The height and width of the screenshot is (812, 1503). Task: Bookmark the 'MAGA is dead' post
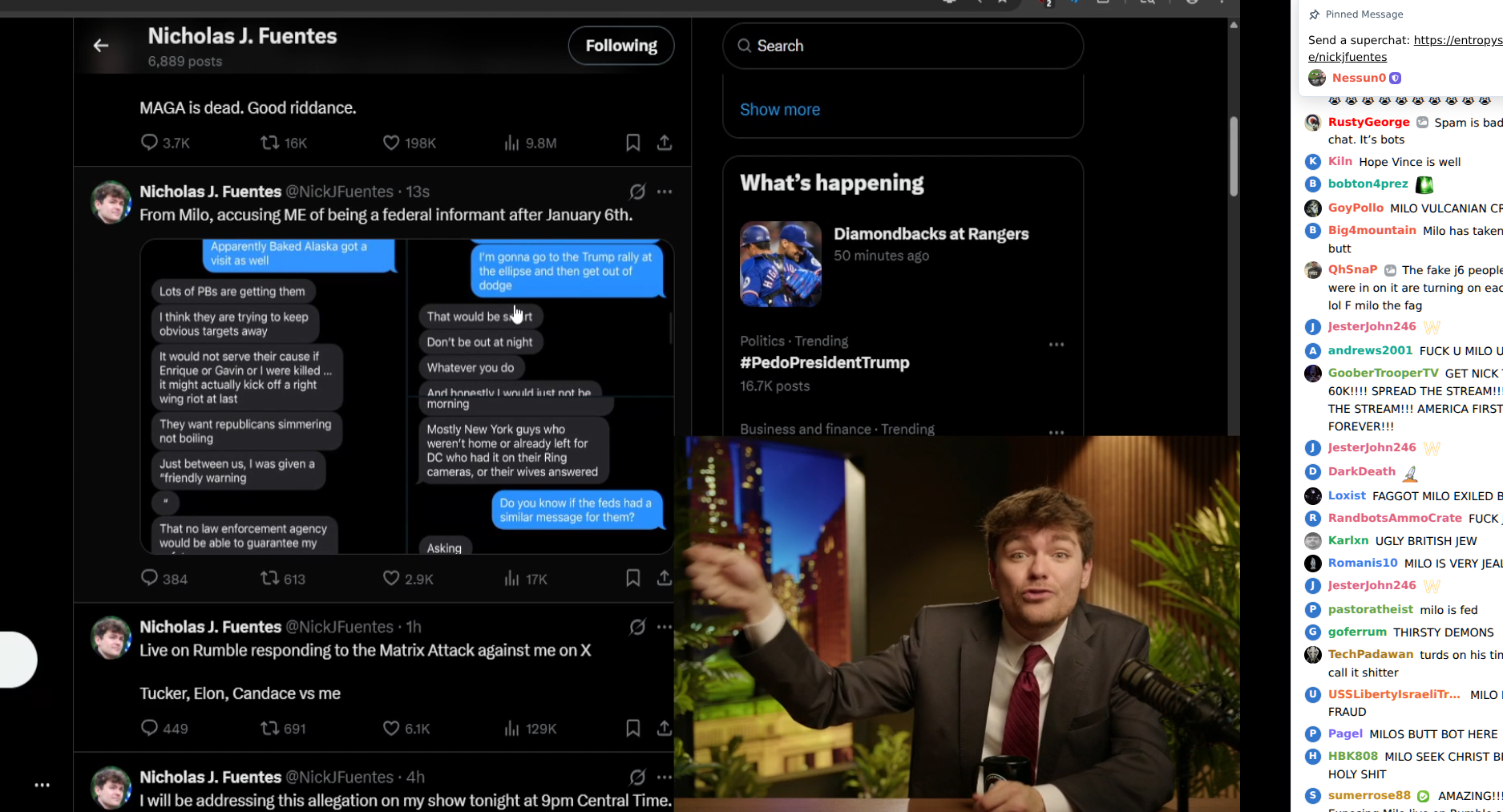(x=632, y=143)
